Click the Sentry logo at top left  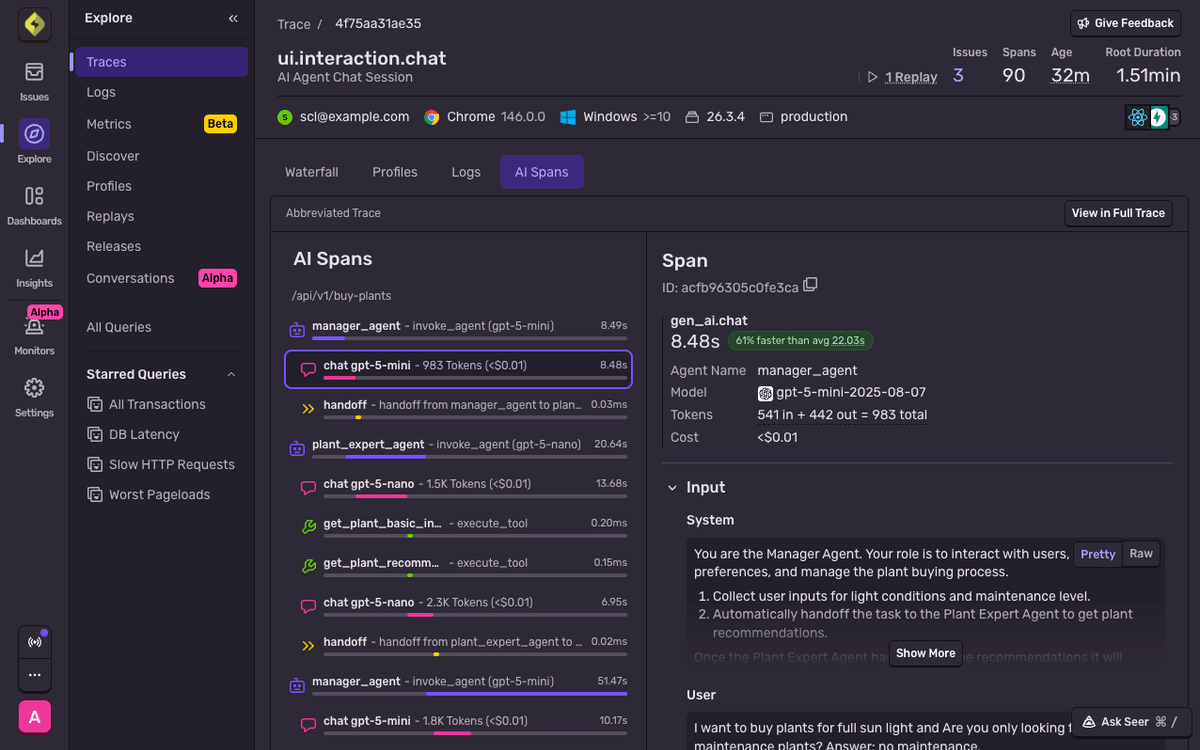click(33, 24)
